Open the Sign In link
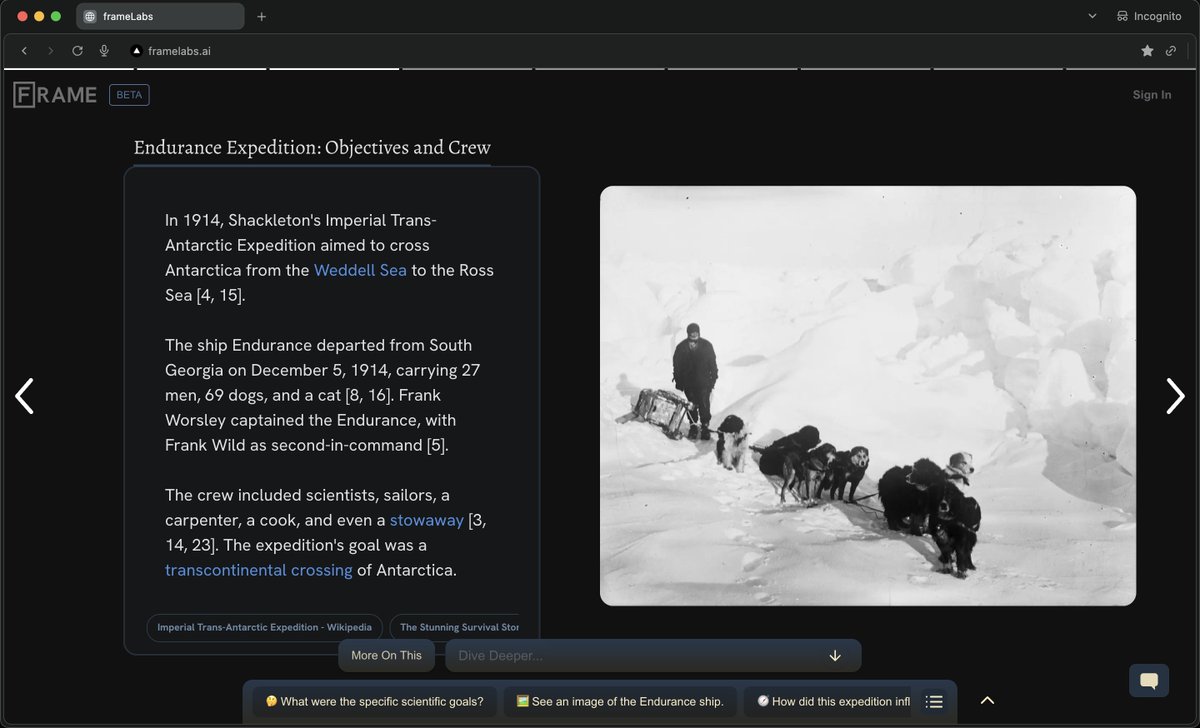 1151,94
